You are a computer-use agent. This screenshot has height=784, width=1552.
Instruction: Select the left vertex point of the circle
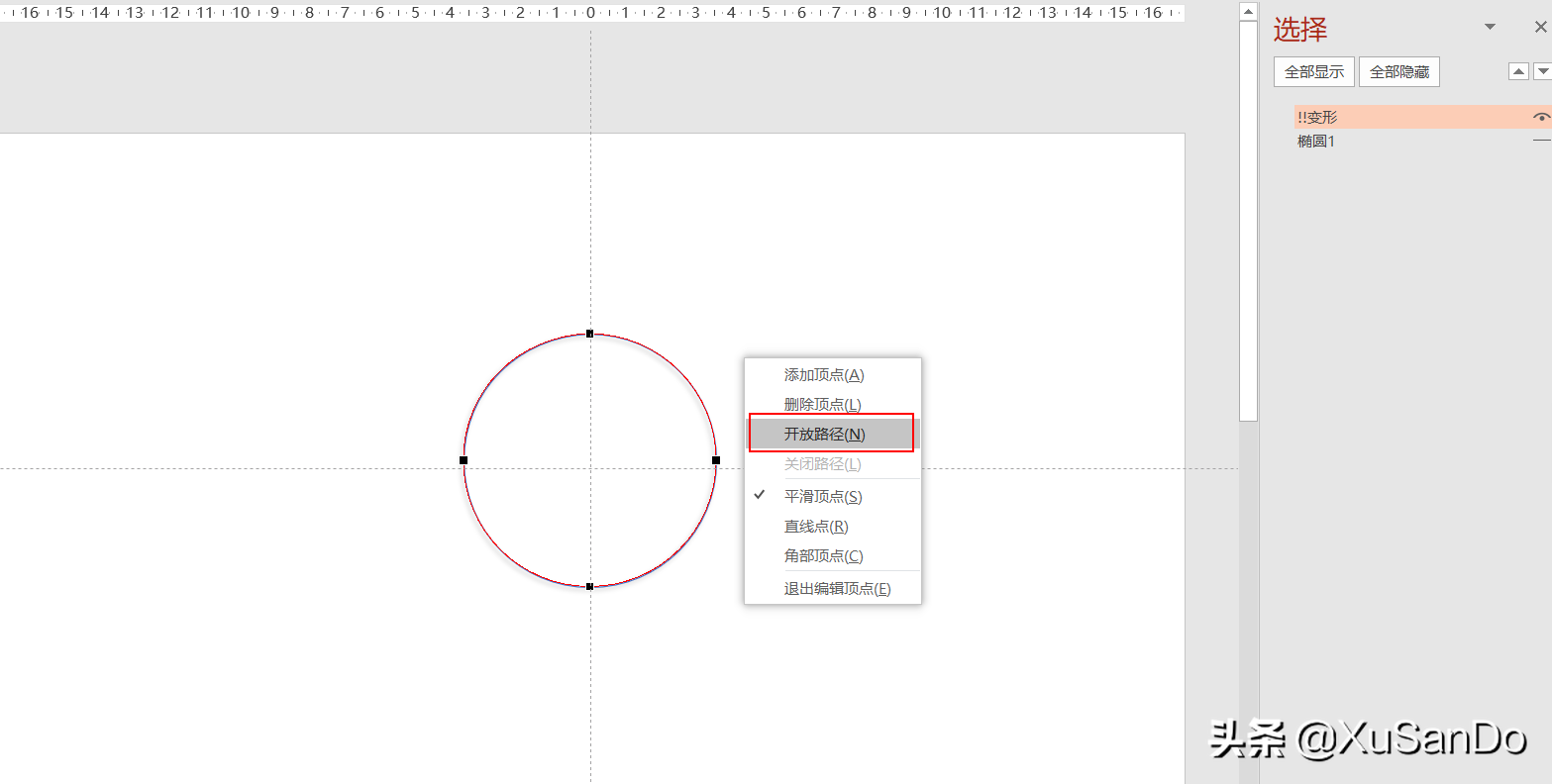464,460
